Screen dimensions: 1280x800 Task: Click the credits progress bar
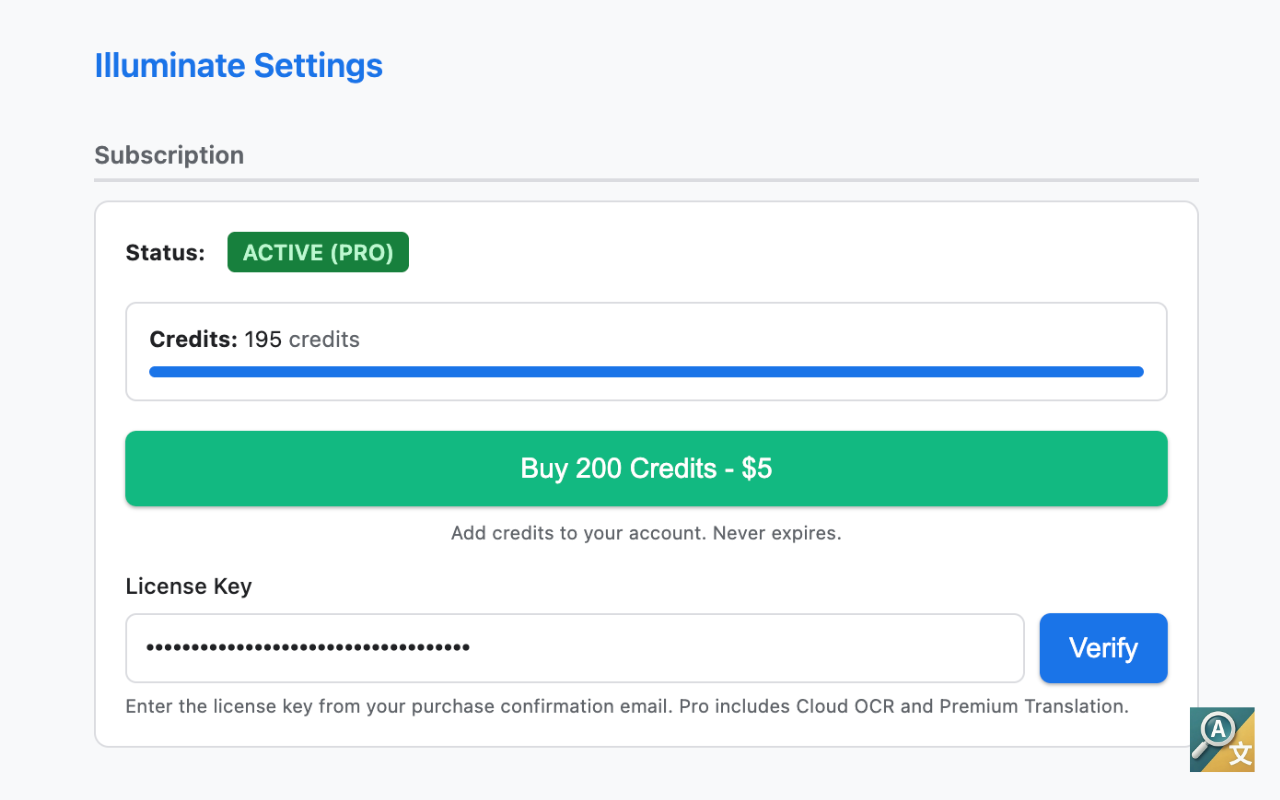click(x=646, y=371)
